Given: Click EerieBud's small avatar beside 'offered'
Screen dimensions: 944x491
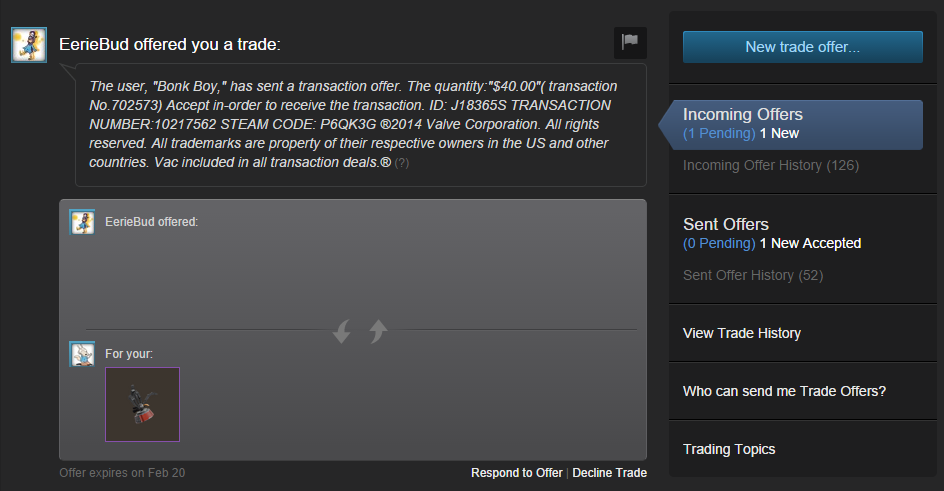Looking at the screenshot, I should (82, 222).
